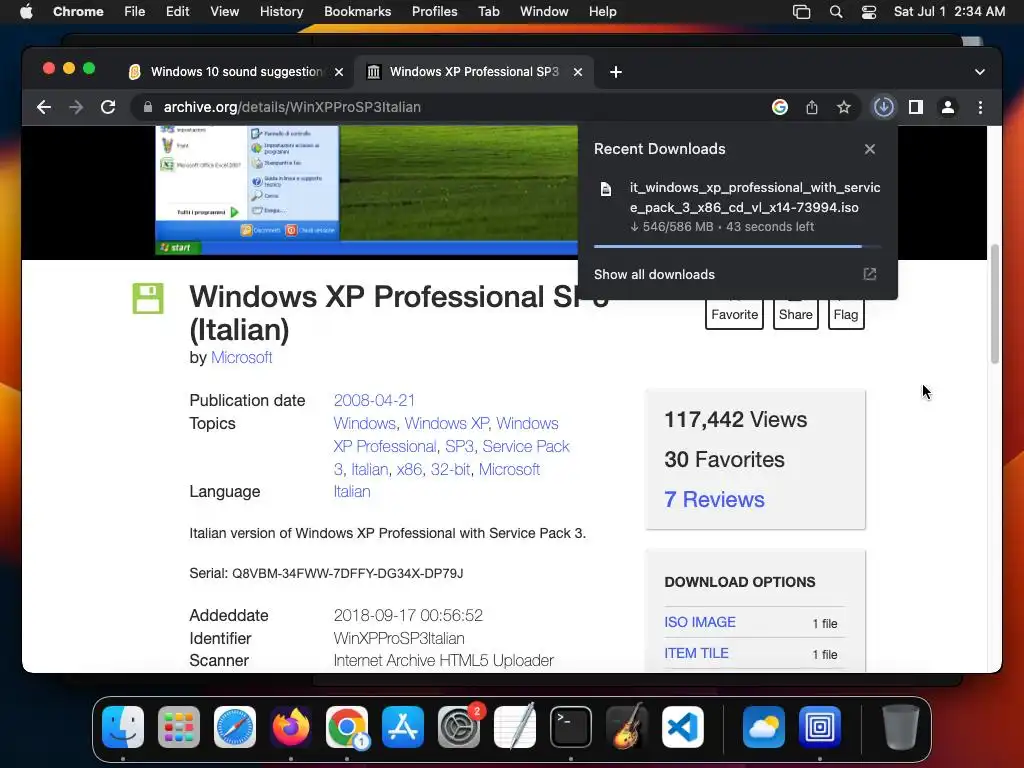Close the Windows 10 sound suggestion tab
The height and width of the screenshot is (768, 1024).
click(339, 72)
